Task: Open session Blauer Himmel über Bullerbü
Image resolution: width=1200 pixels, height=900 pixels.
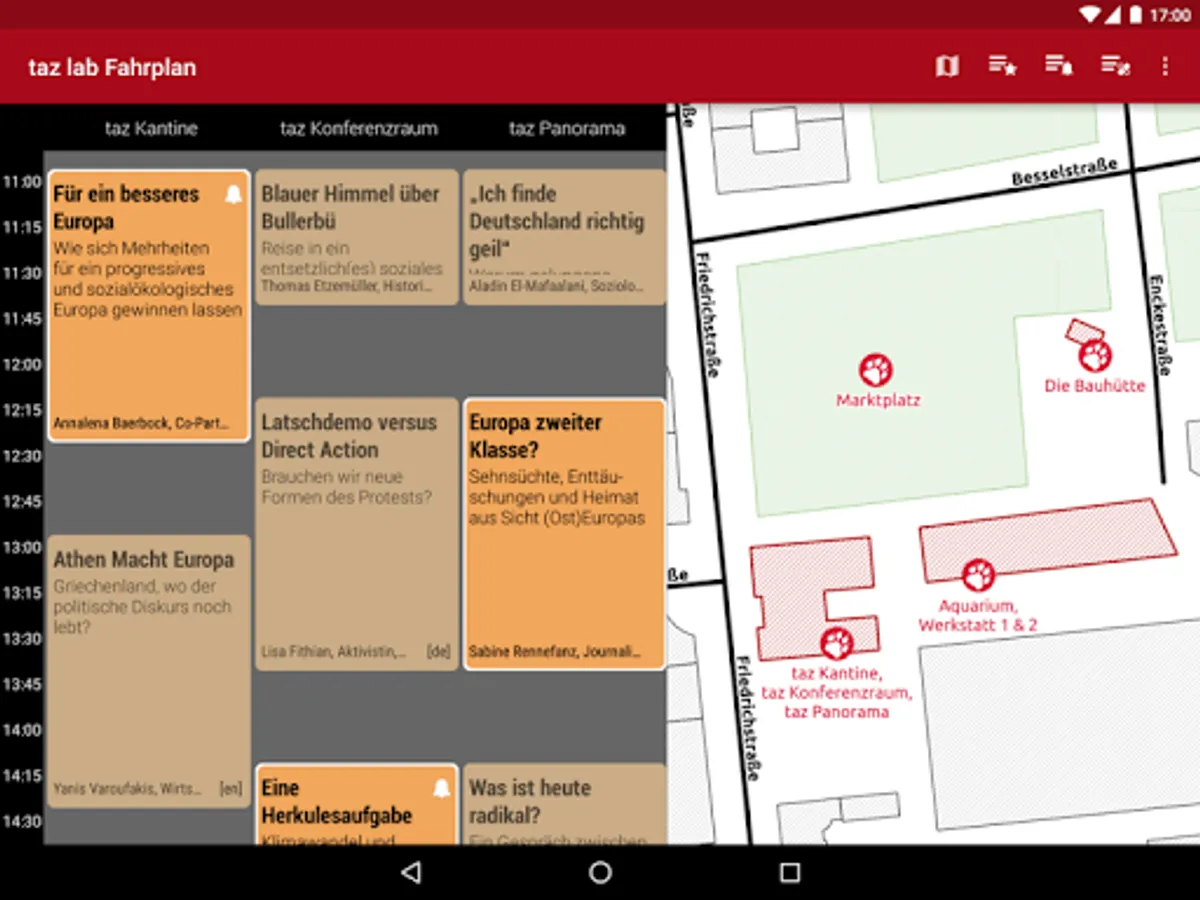Action: coord(357,237)
